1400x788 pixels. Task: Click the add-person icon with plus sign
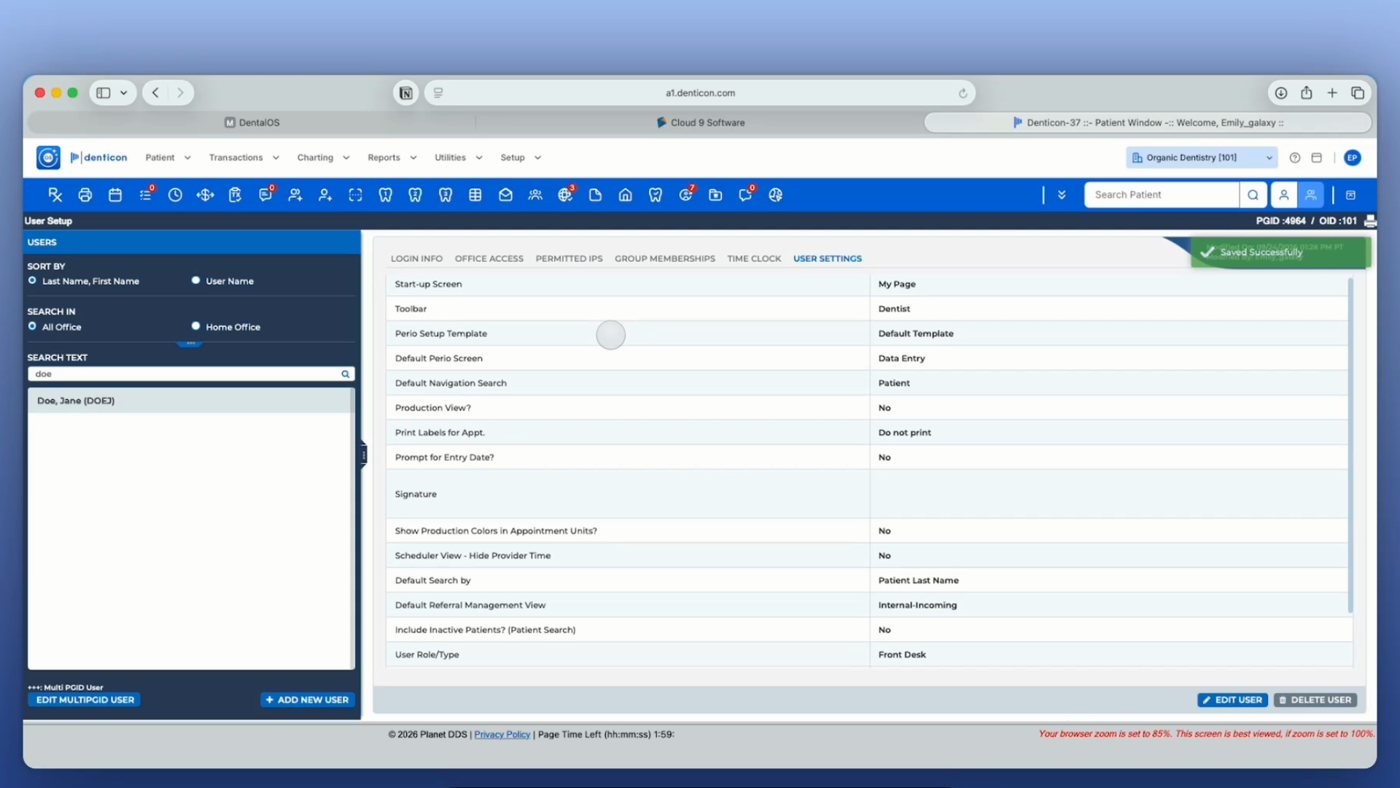325,195
